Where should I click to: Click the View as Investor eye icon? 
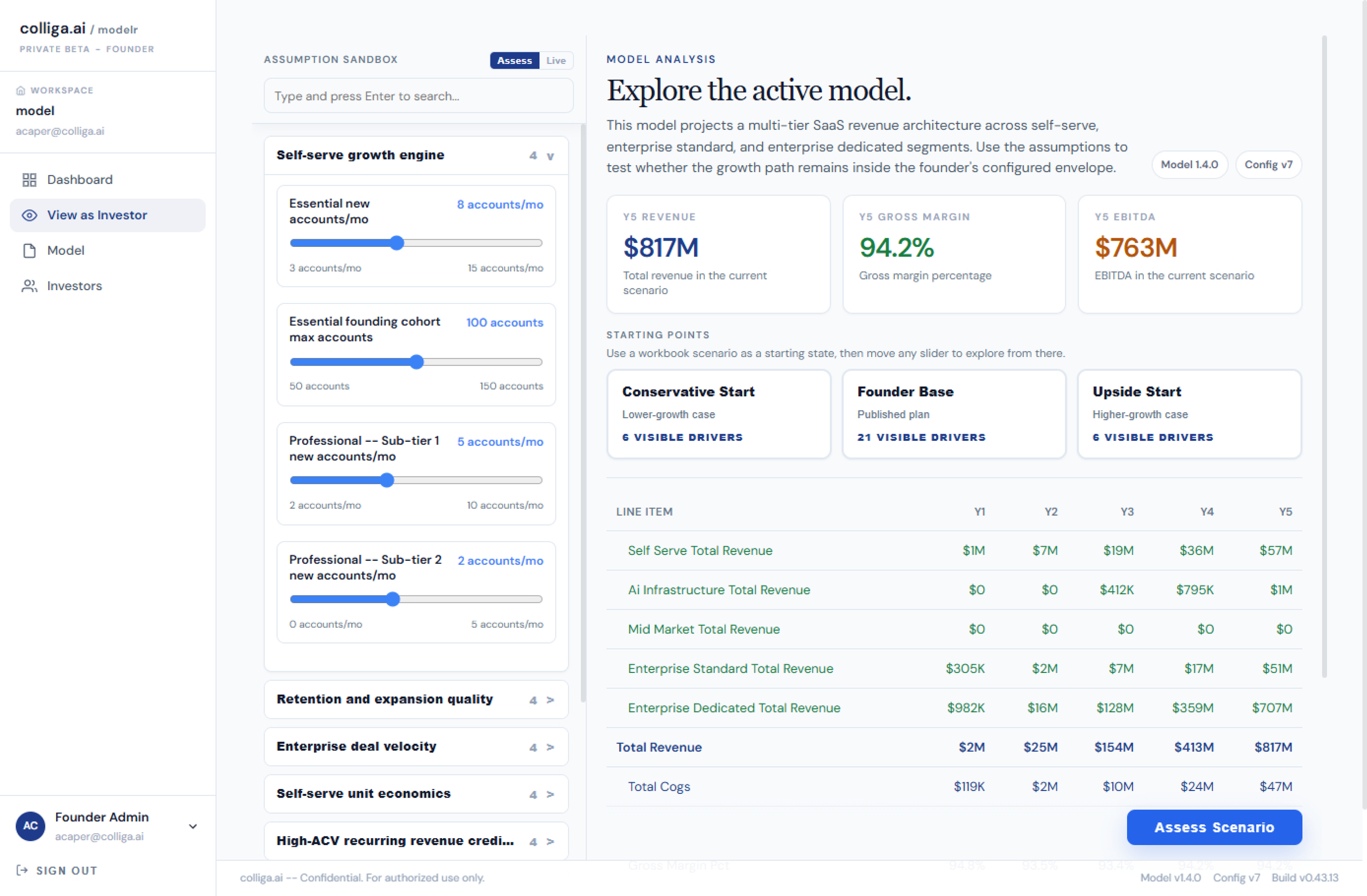click(29, 215)
